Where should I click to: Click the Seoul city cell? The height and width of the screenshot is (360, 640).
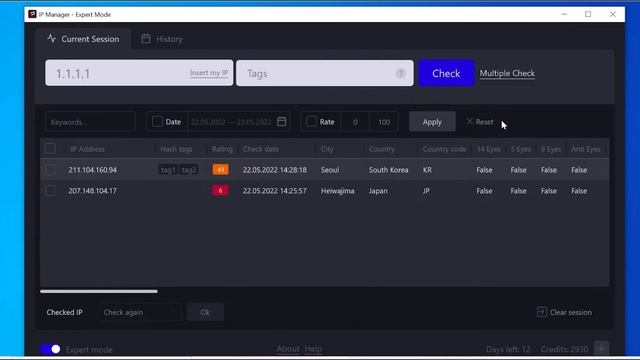tap(330, 170)
